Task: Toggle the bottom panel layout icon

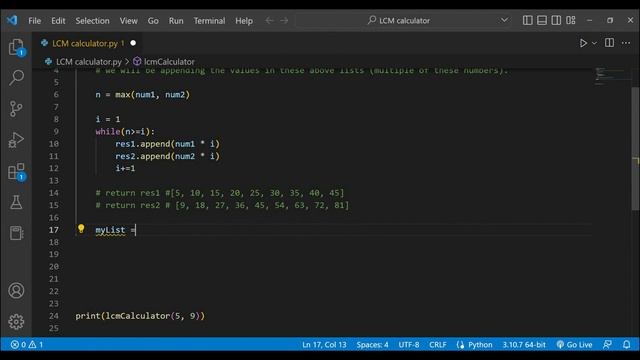Action: point(542,20)
